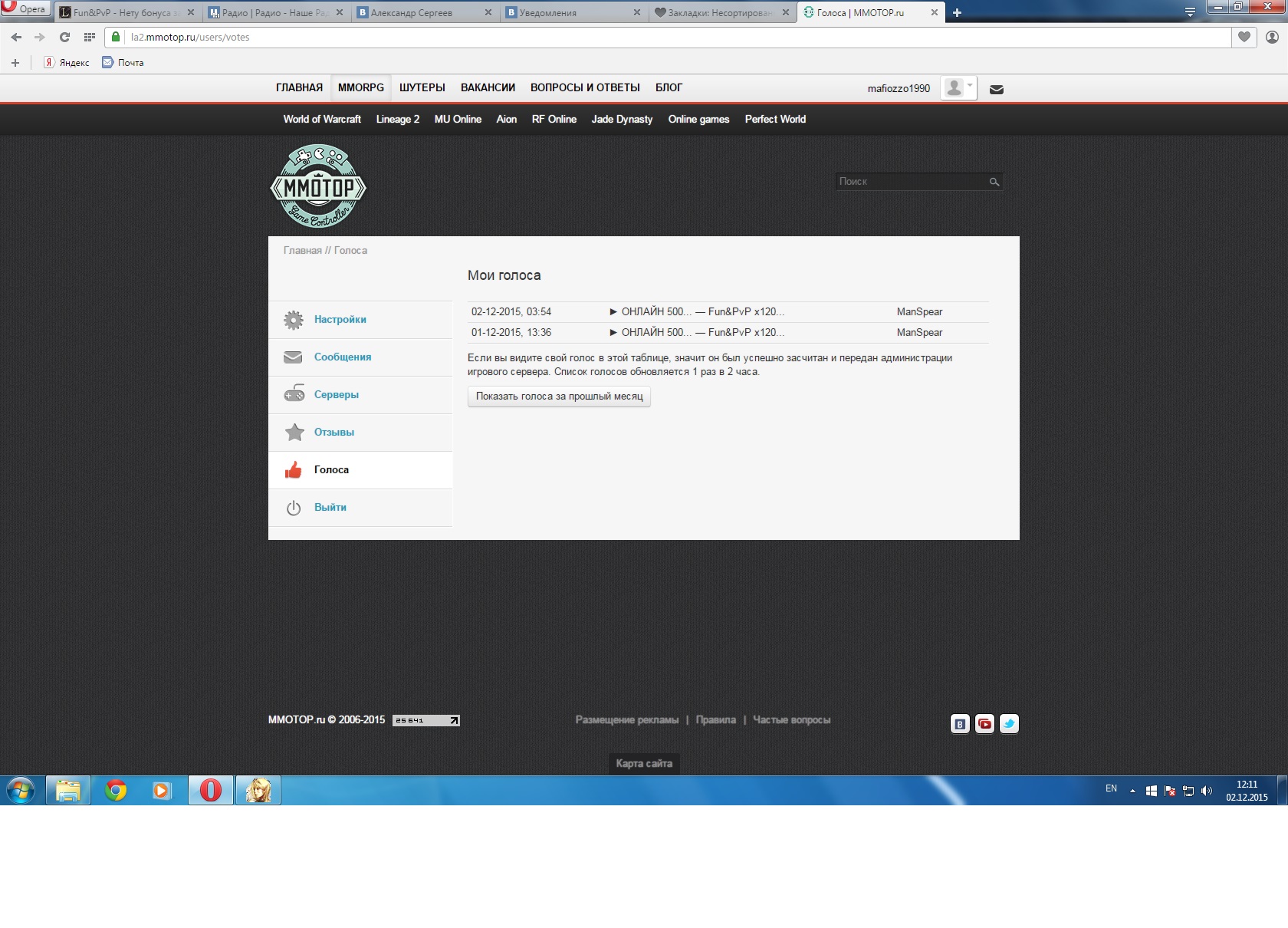Click the search magnifier icon

coord(994,182)
